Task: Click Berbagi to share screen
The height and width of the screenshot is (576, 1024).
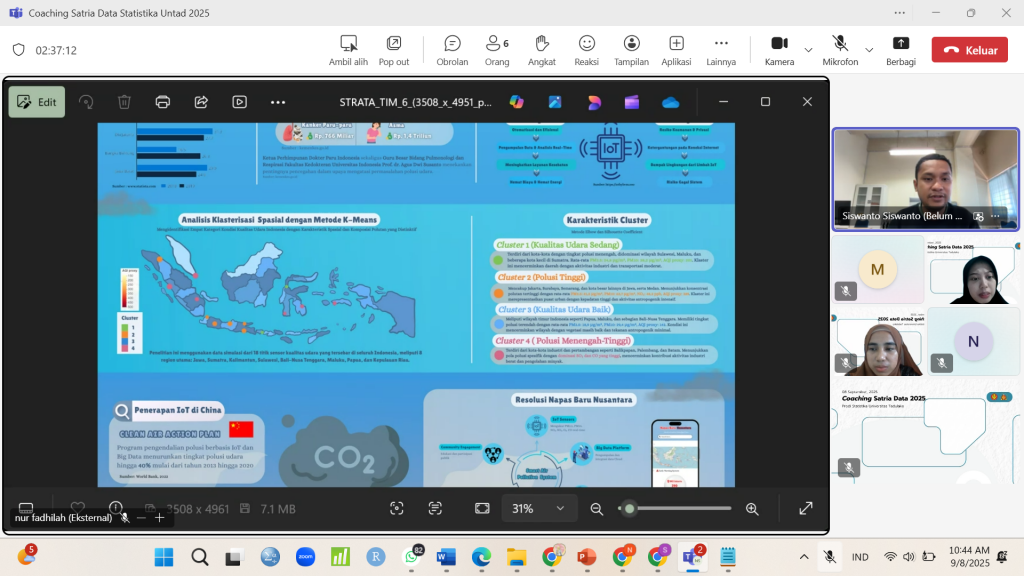Action: point(900,49)
